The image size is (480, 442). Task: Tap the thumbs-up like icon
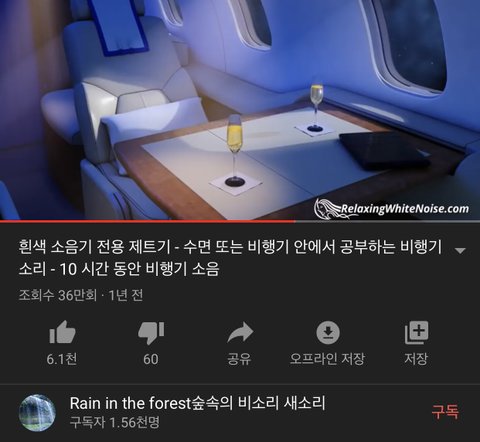62,332
